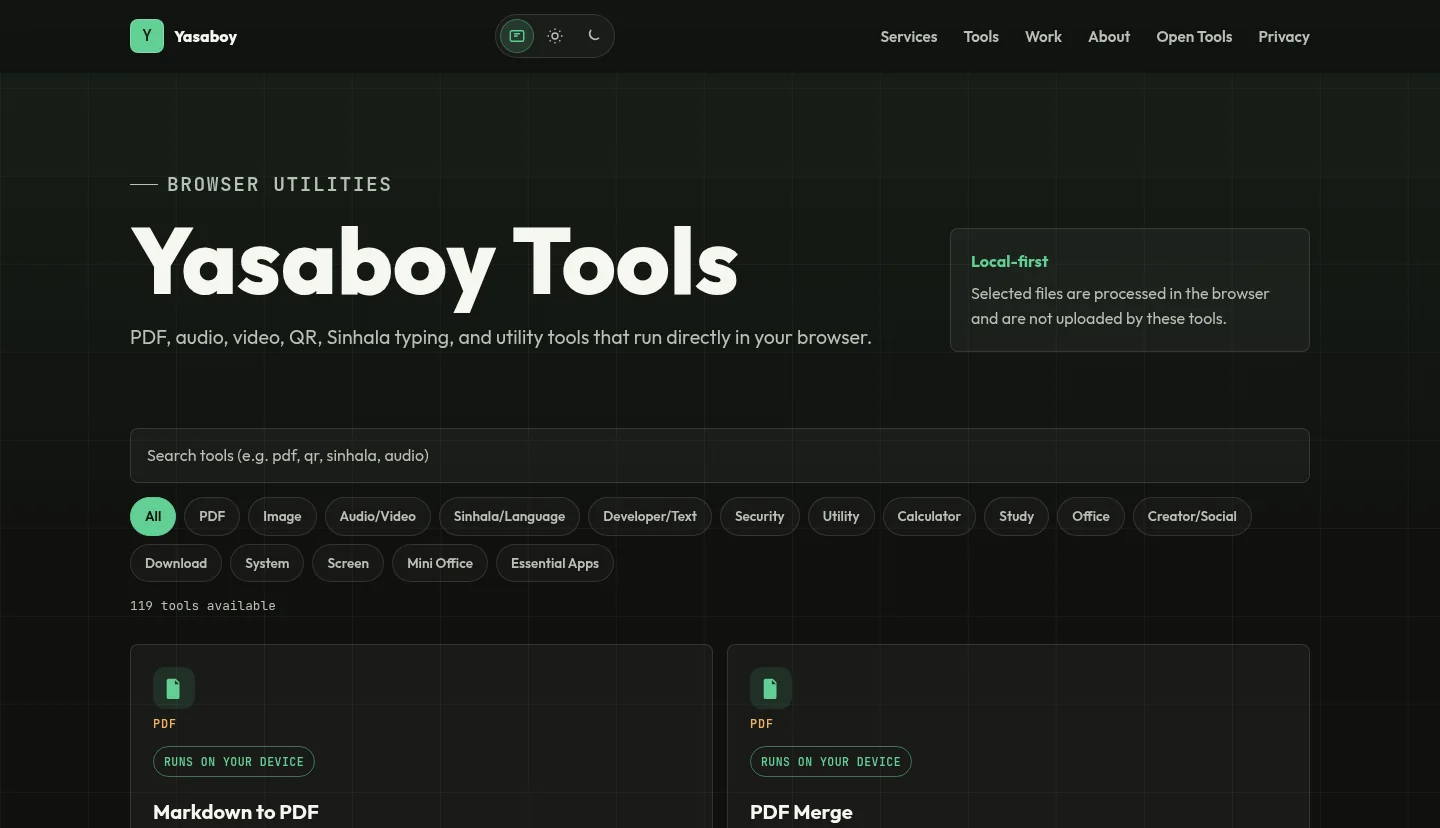Viewport: 1440px width, 828px height.
Task: Filter tools by Audio/Video category
Action: [378, 516]
